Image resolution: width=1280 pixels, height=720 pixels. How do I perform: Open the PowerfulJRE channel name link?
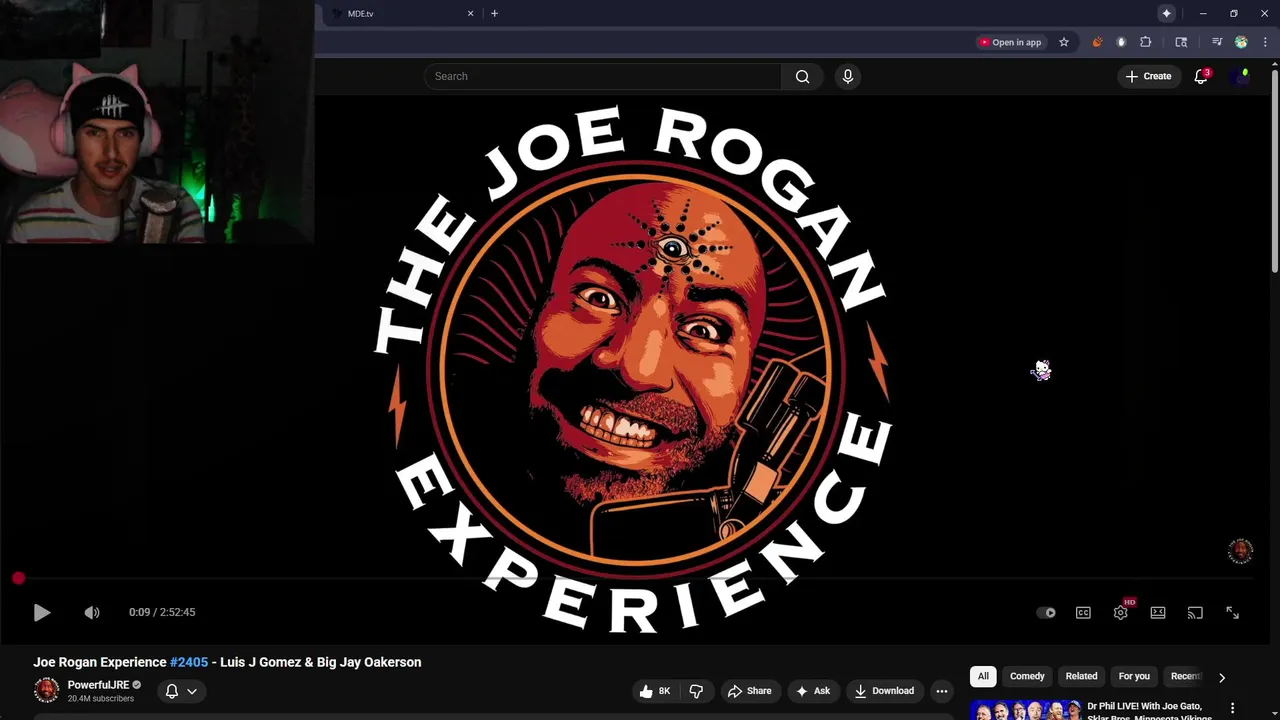98,685
